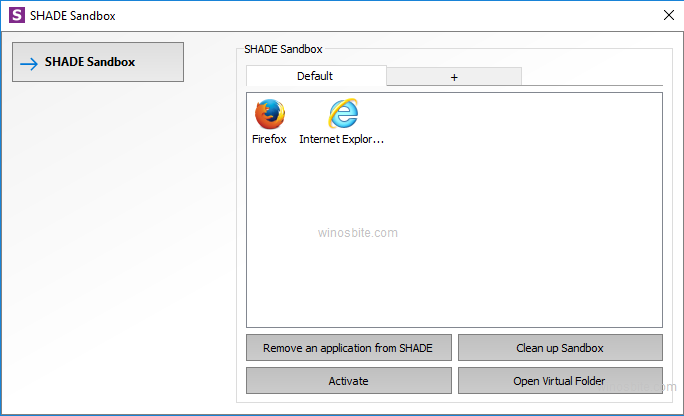Add a new sandbox with the + tab

pyautogui.click(x=454, y=77)
